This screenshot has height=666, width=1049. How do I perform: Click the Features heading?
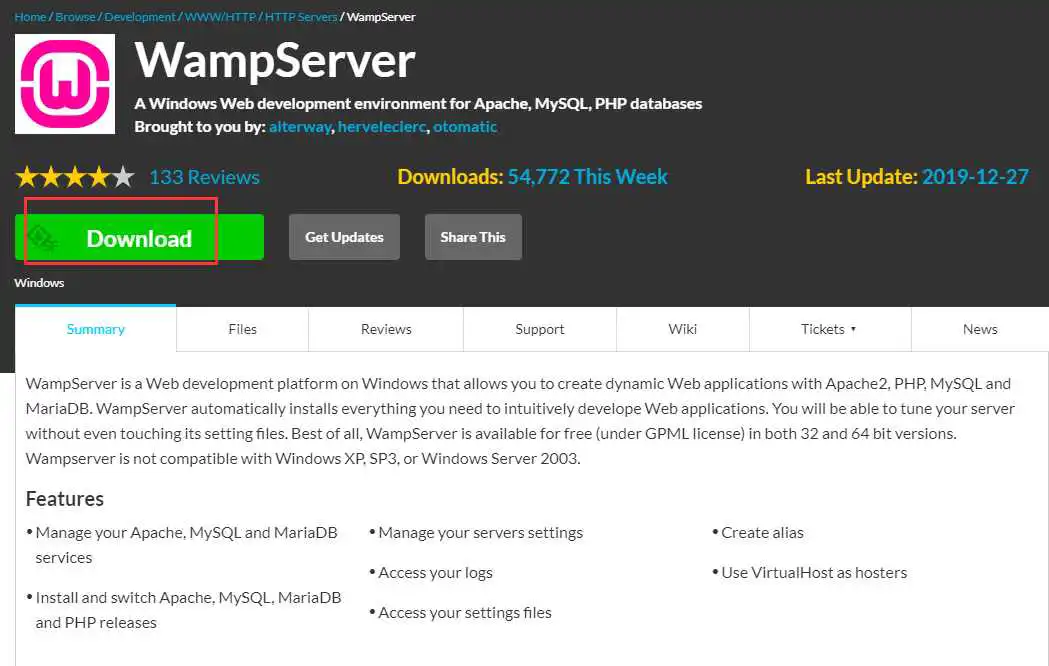coord(65,499)
